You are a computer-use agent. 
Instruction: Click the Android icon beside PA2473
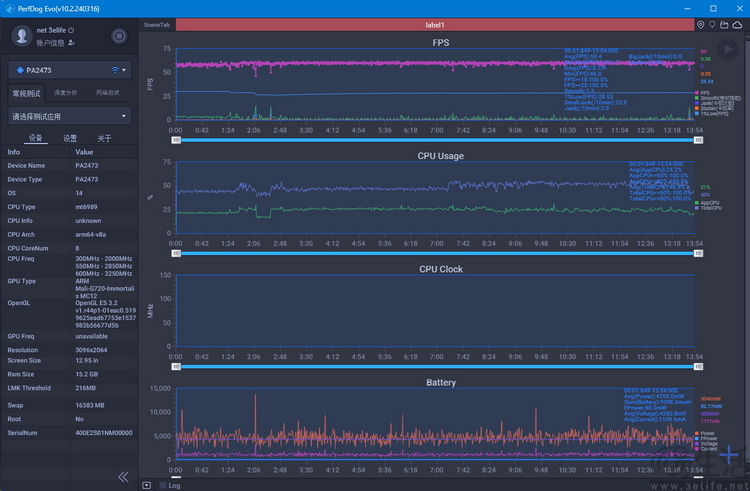(x=20, y=70)
